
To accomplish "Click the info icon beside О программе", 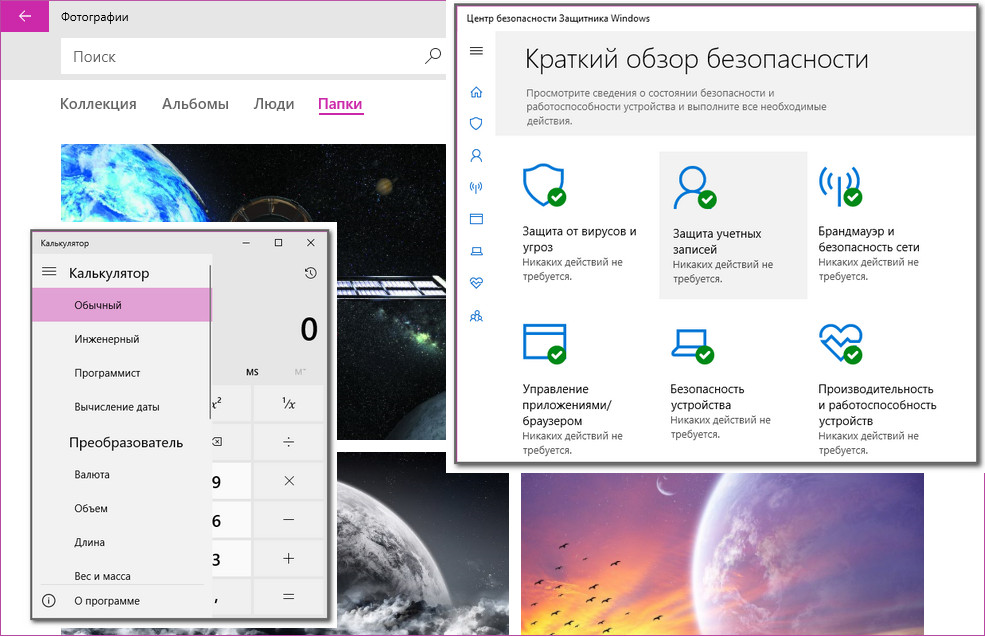I will [x=48, y=601].
